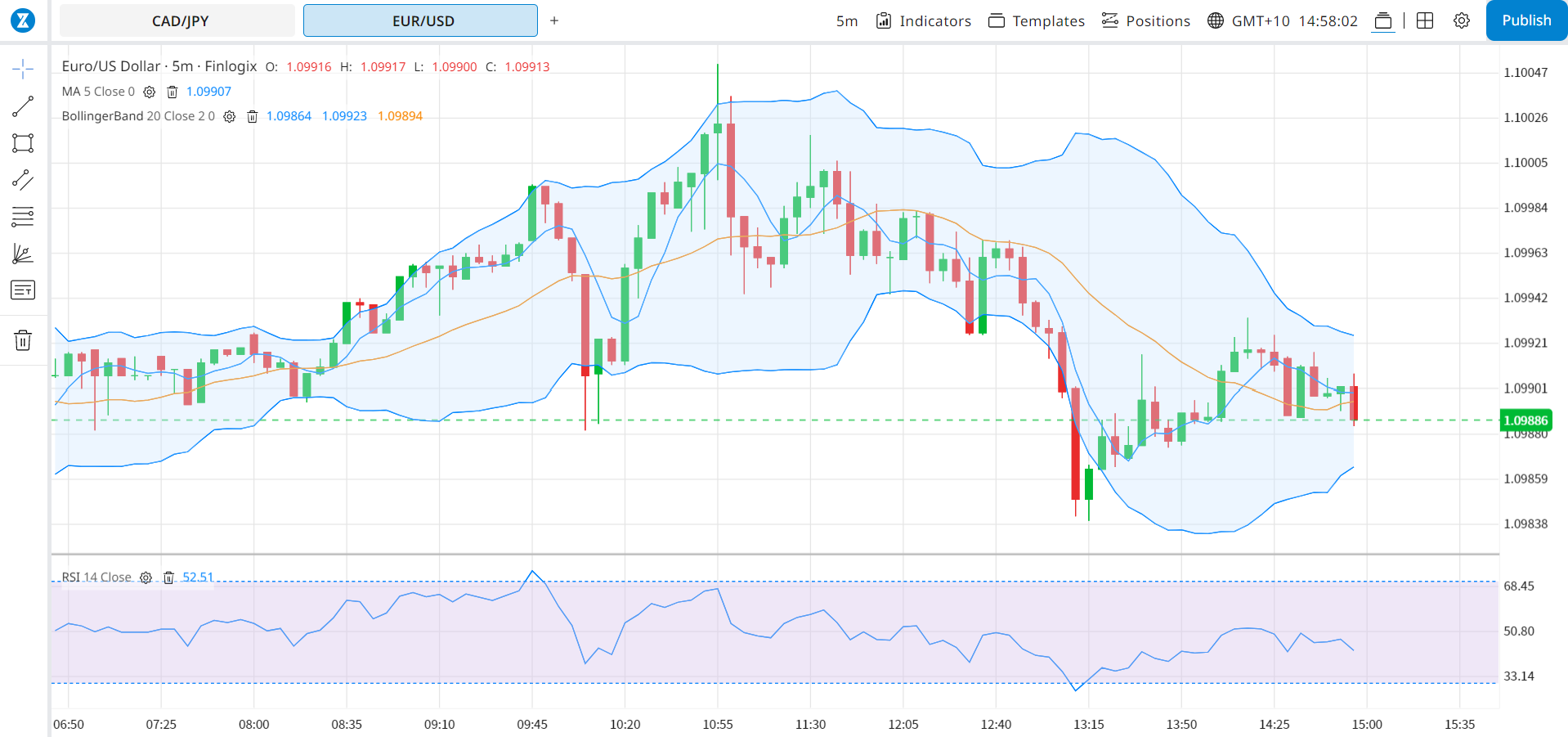Select the rectangle shape tool

coord(23,143)
